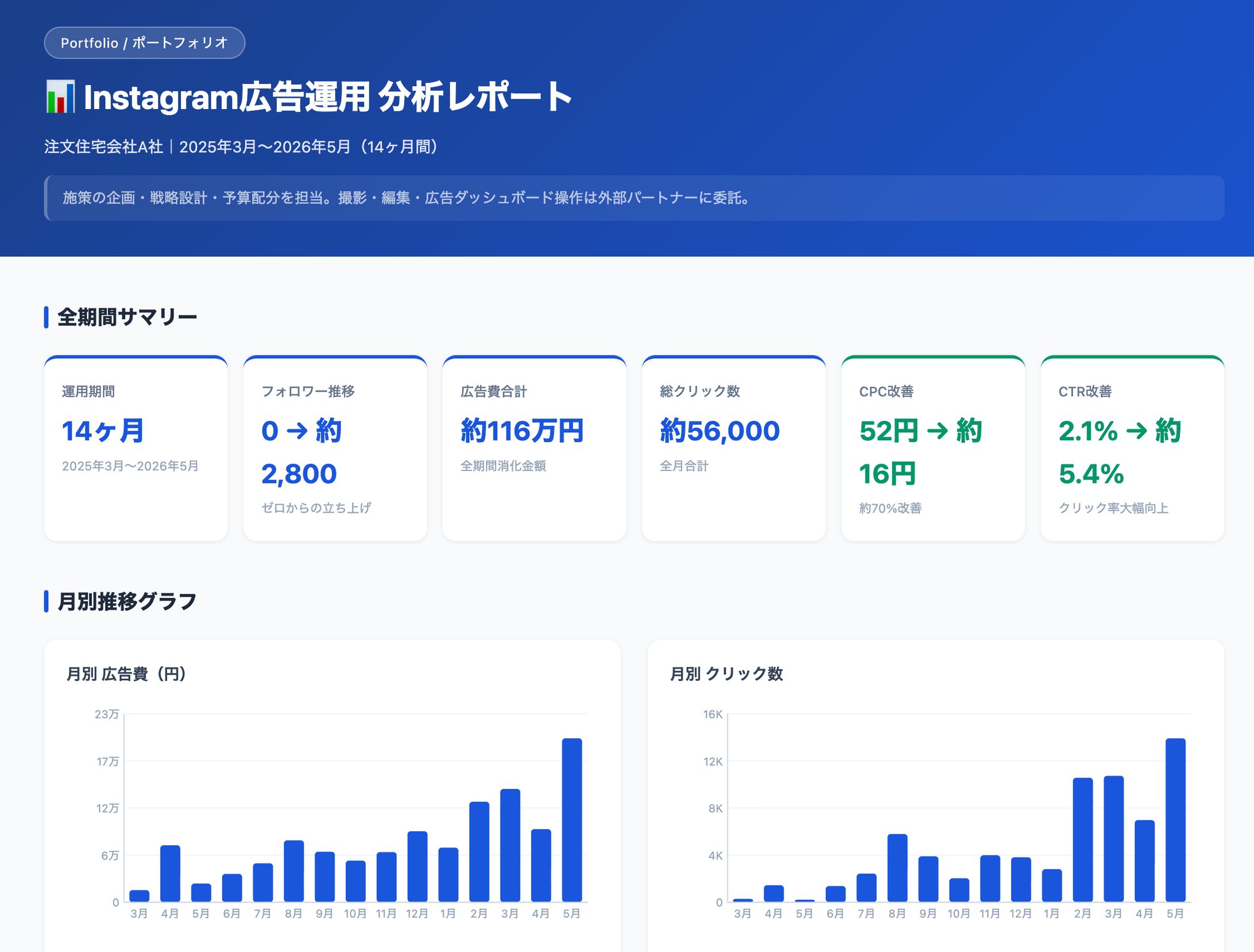Click the 全期間消化金額 caption
The width and height of the screenshot is (1254, 952).
[x=503, y=466]
